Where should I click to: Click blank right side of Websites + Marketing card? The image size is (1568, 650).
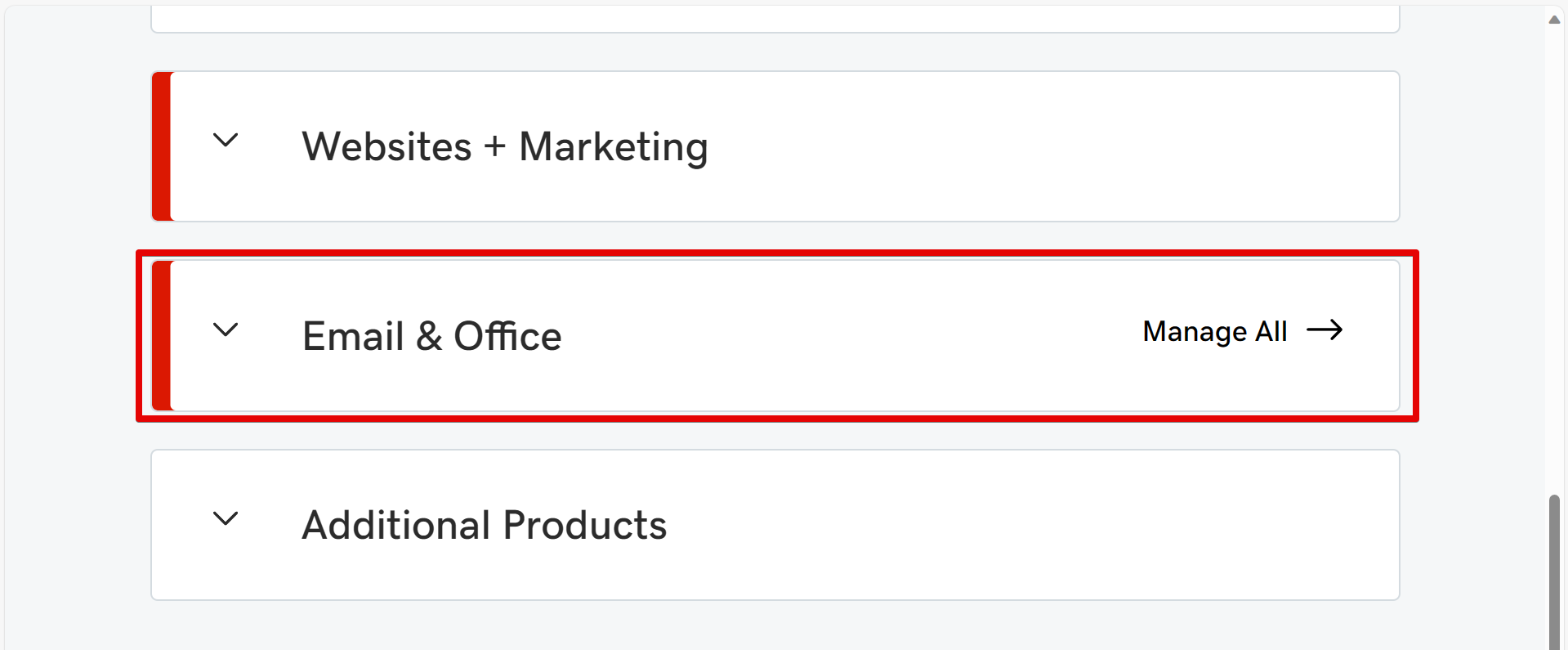tap(1062, 147)
